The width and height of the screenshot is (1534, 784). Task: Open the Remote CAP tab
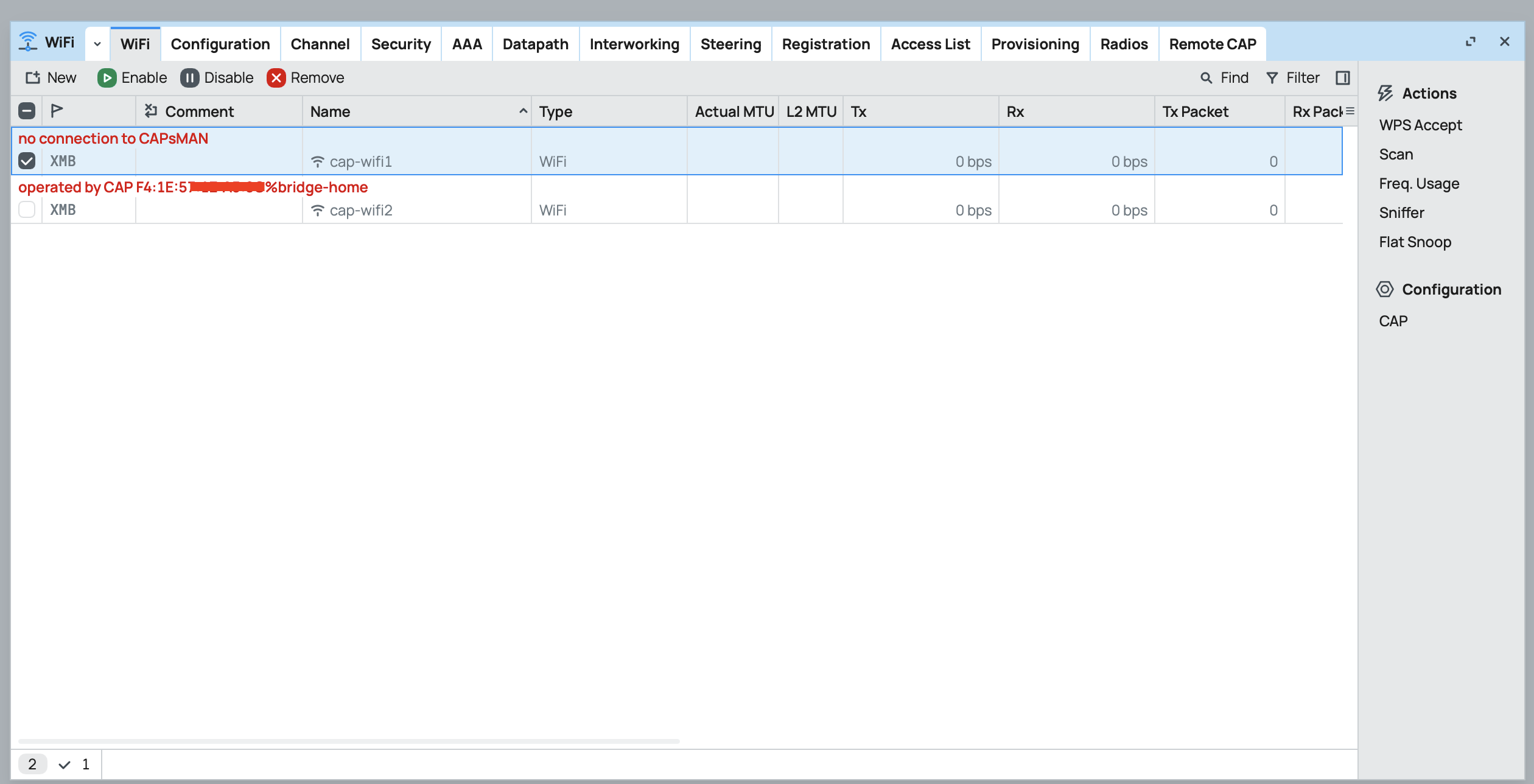pos(1212,44)
